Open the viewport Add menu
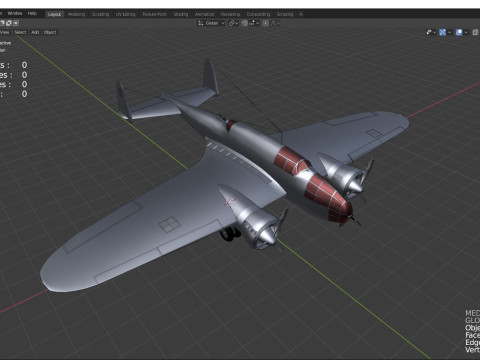This screenshot has width=480, height=360. (x=35, y=32)
